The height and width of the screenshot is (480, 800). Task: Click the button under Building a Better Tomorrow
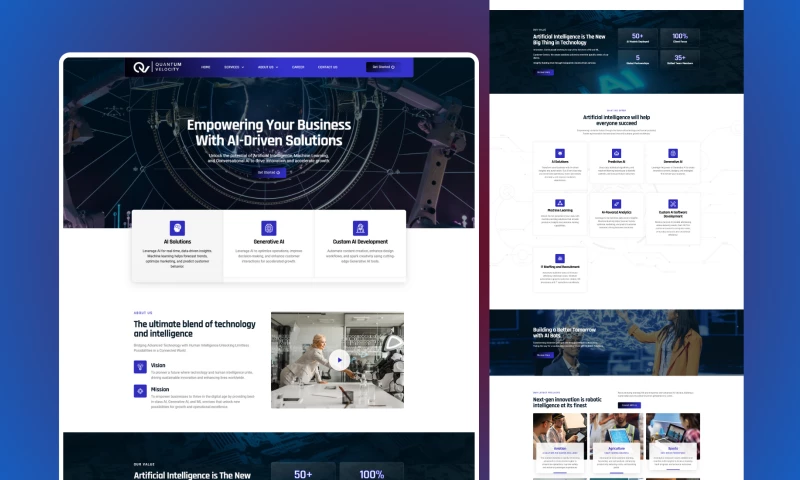[544, 354]
